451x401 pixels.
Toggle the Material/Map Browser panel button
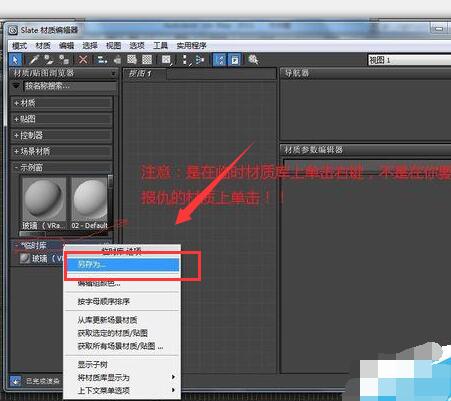coord(220,60)
